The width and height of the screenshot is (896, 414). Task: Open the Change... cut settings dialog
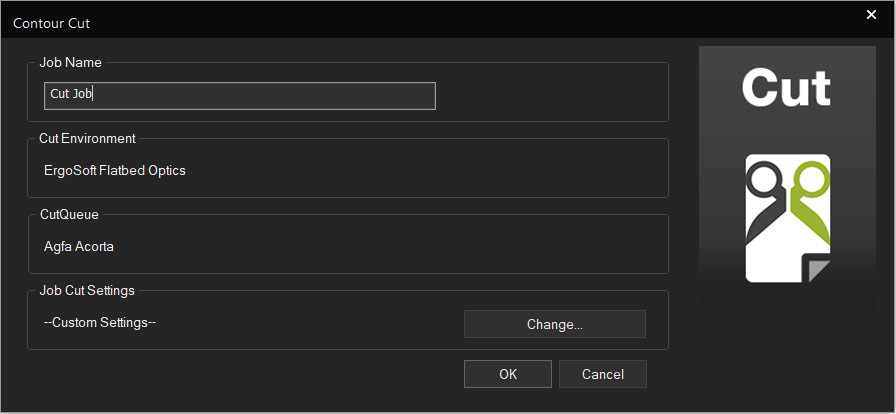pos(555,324)
